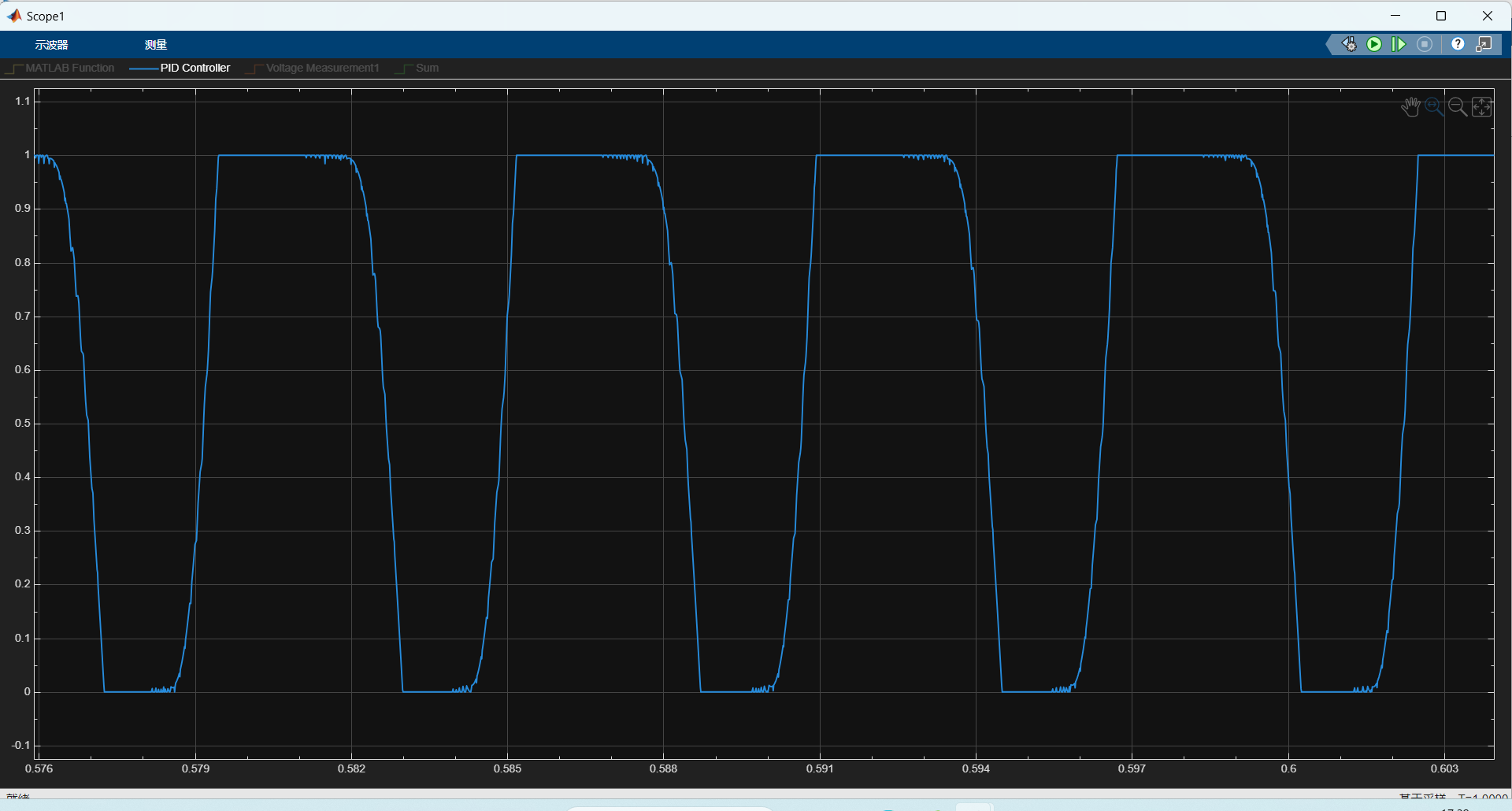
Task: Minimize the Scope1 window
Action: (1395, 16)
